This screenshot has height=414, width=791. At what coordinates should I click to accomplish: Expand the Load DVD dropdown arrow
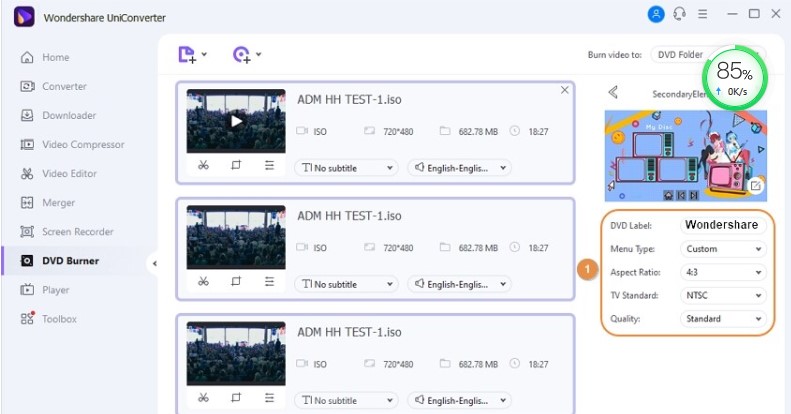[259, 54]
